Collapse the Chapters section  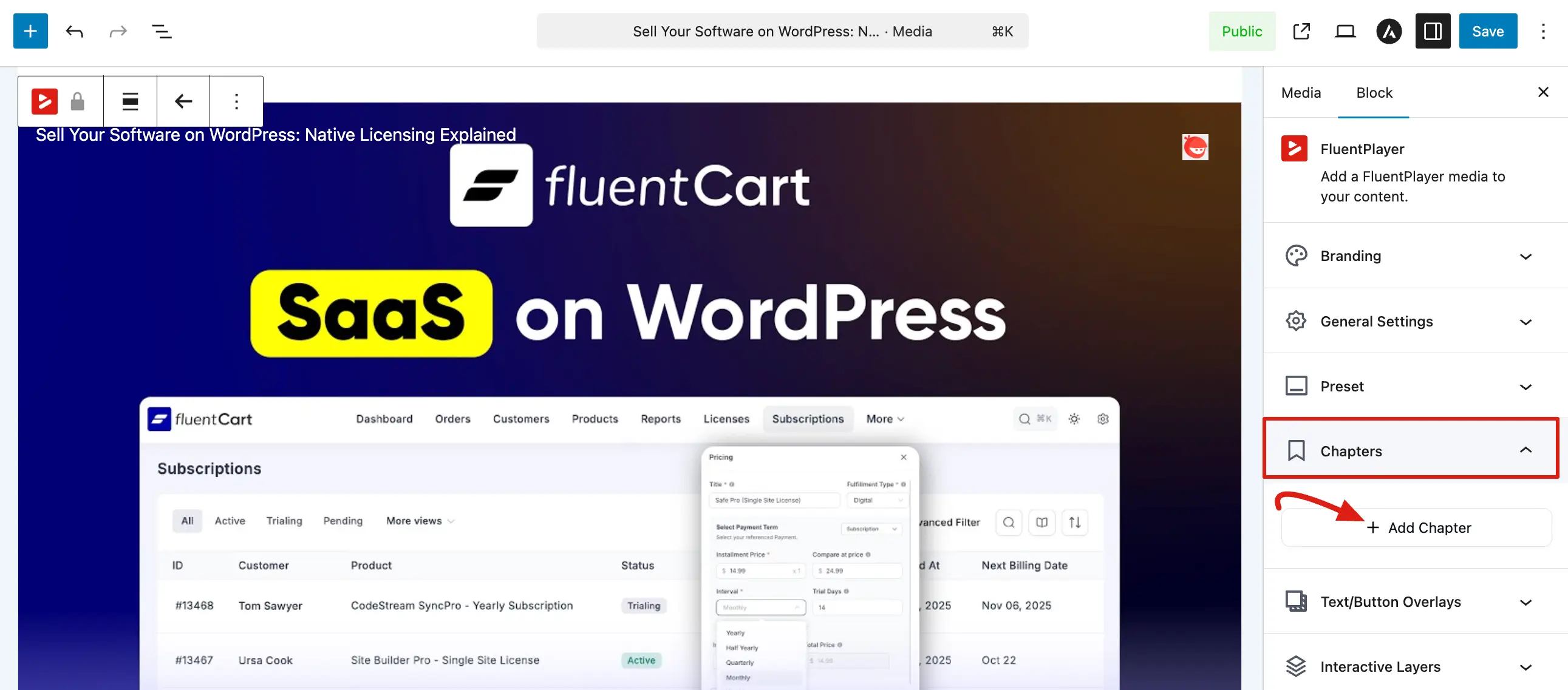click(1410, 450)
